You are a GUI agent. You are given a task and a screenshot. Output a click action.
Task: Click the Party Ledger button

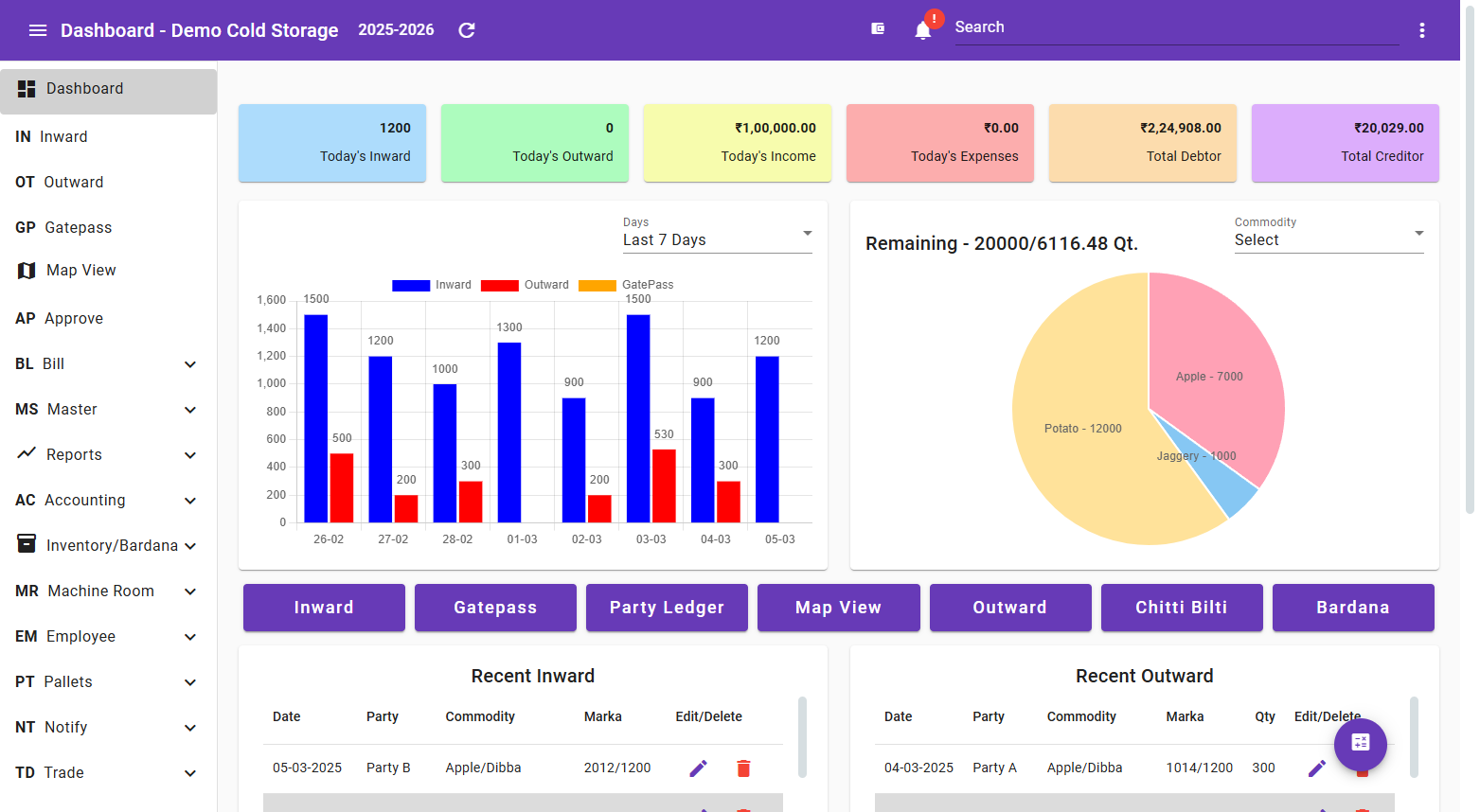(x=667, y=607)
